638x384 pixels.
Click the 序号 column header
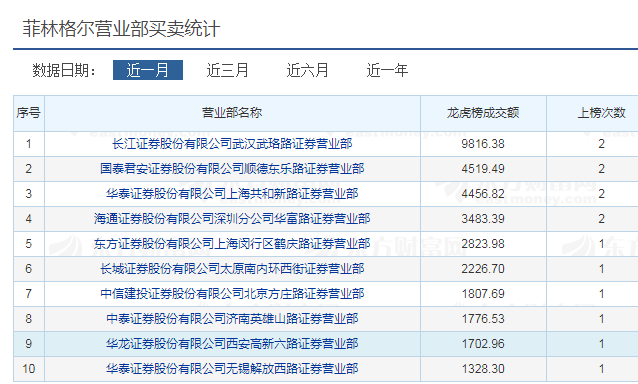pos(28,113)
